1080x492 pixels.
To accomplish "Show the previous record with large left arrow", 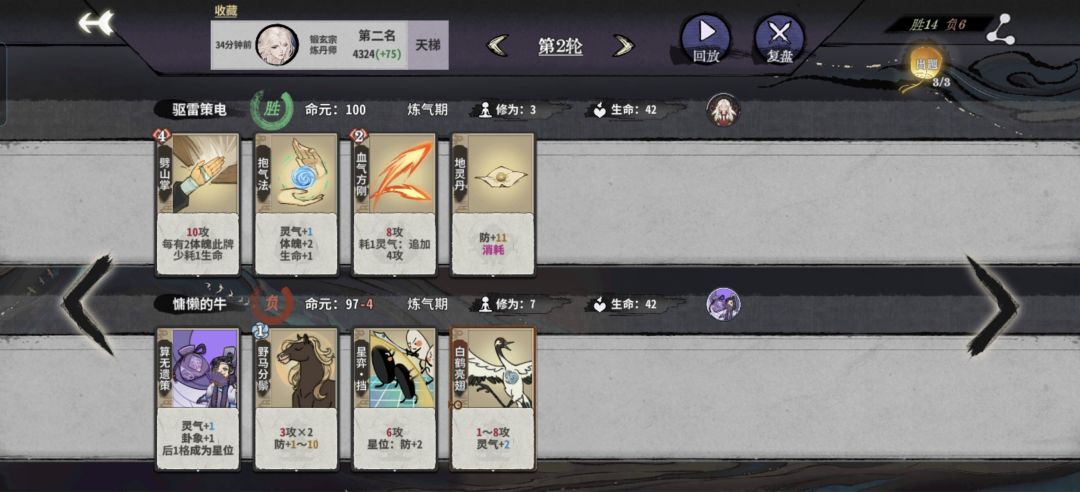I will pyautogui.click(x=87, y=305).
